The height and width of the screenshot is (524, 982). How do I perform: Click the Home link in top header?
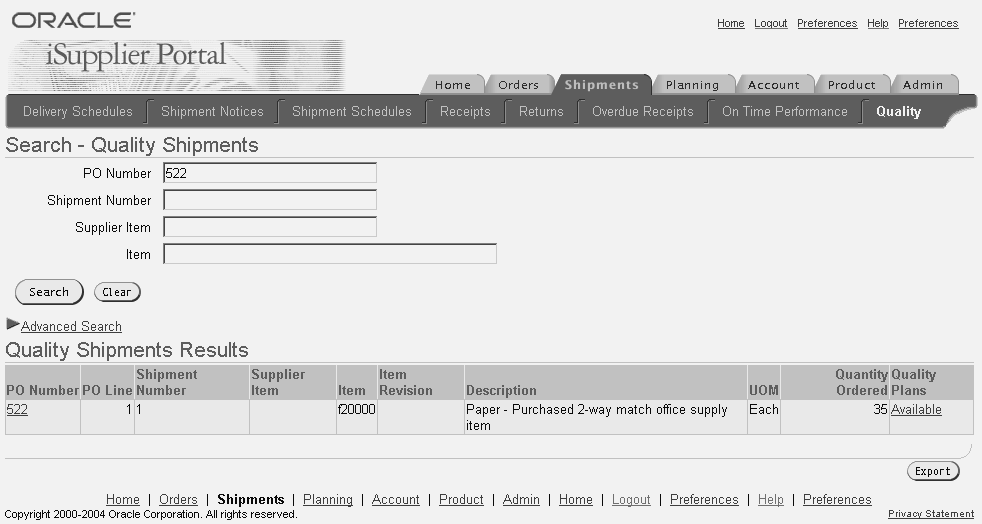(731, 23)
